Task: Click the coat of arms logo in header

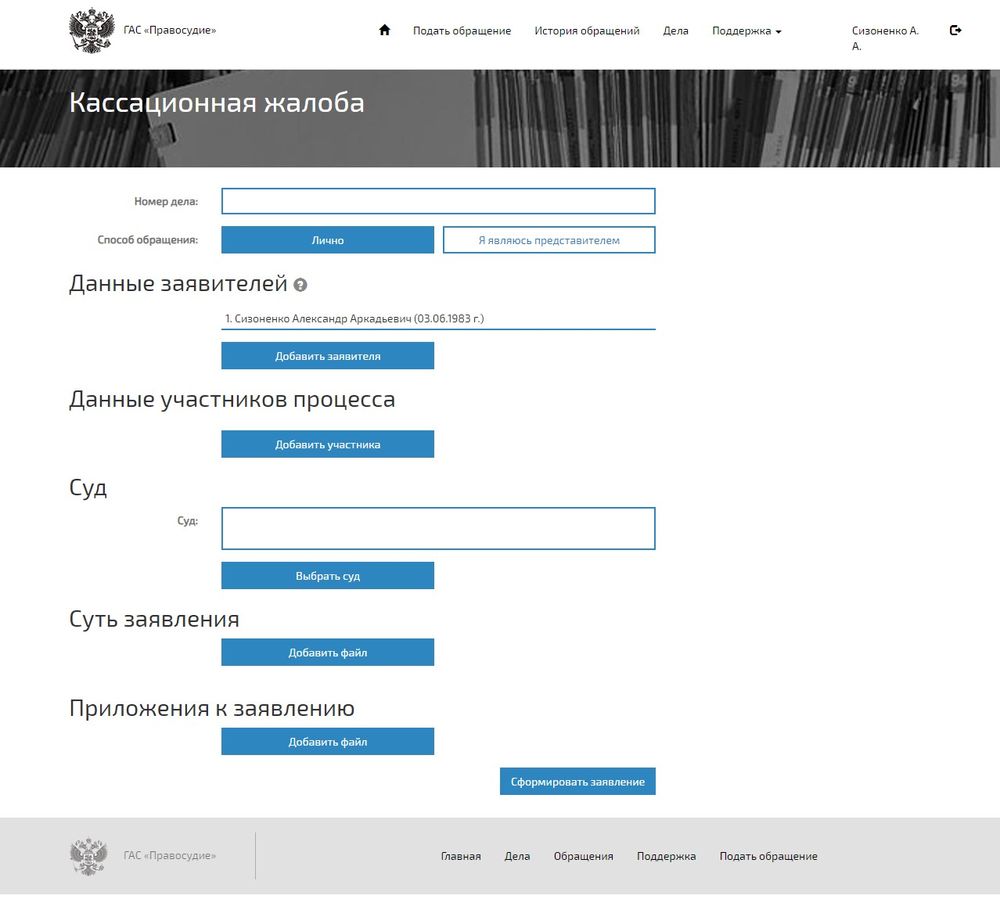Action: [91, 31]
